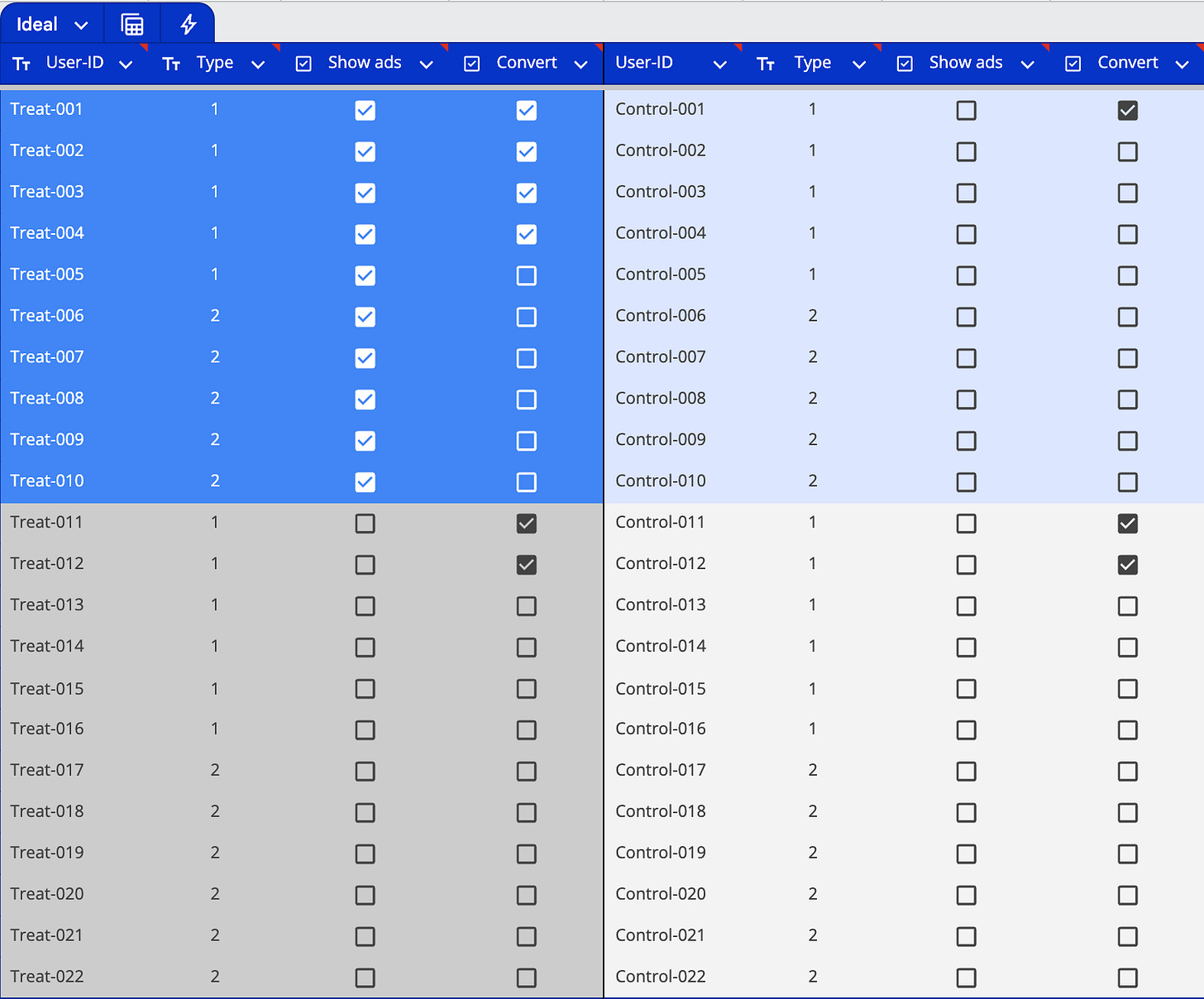This screenshot has height=999, width=1204.
Task: Check Show ads for Control-005
Action: click(966, 275)
